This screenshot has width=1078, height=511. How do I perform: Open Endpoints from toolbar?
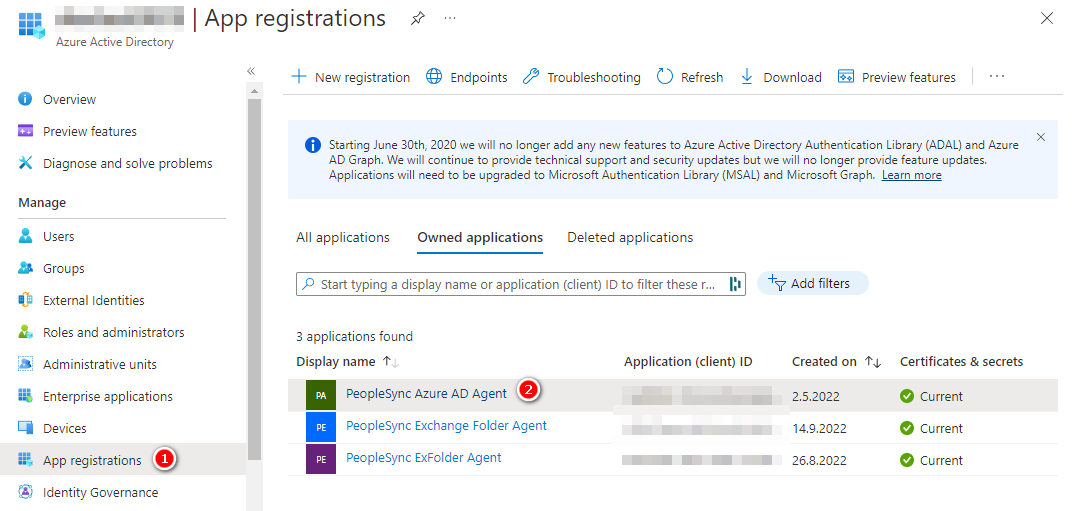(467, 77)
